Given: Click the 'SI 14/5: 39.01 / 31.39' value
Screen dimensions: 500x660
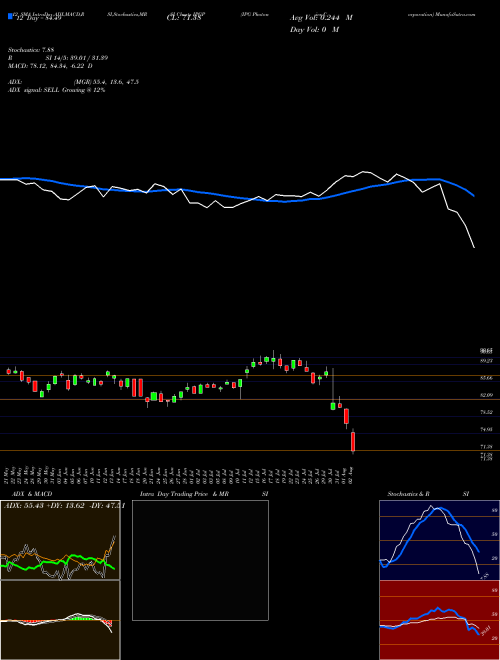Looking at the screenshot, I should [x=77, y=58].
